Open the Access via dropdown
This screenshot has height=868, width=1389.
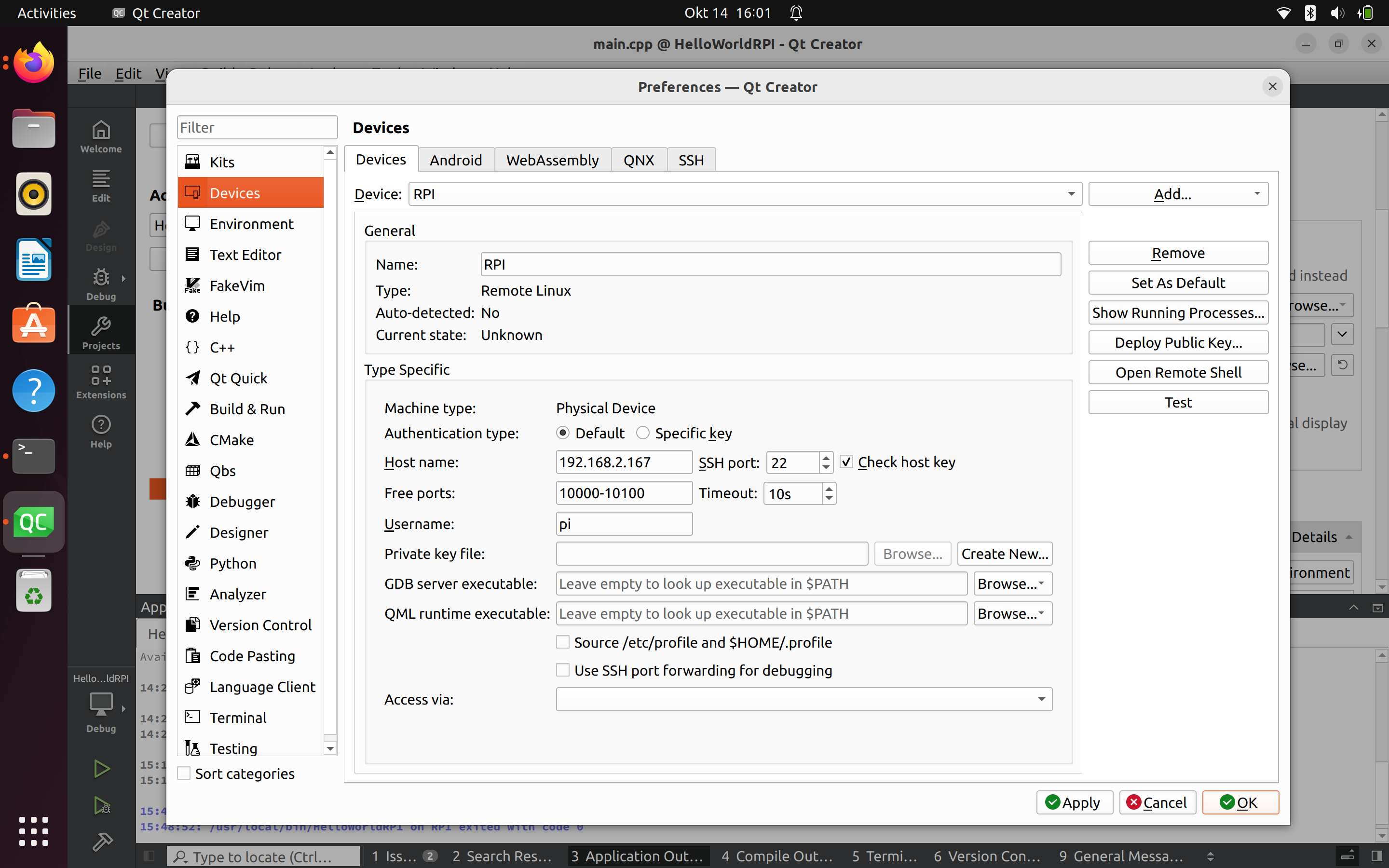(803, 699)
